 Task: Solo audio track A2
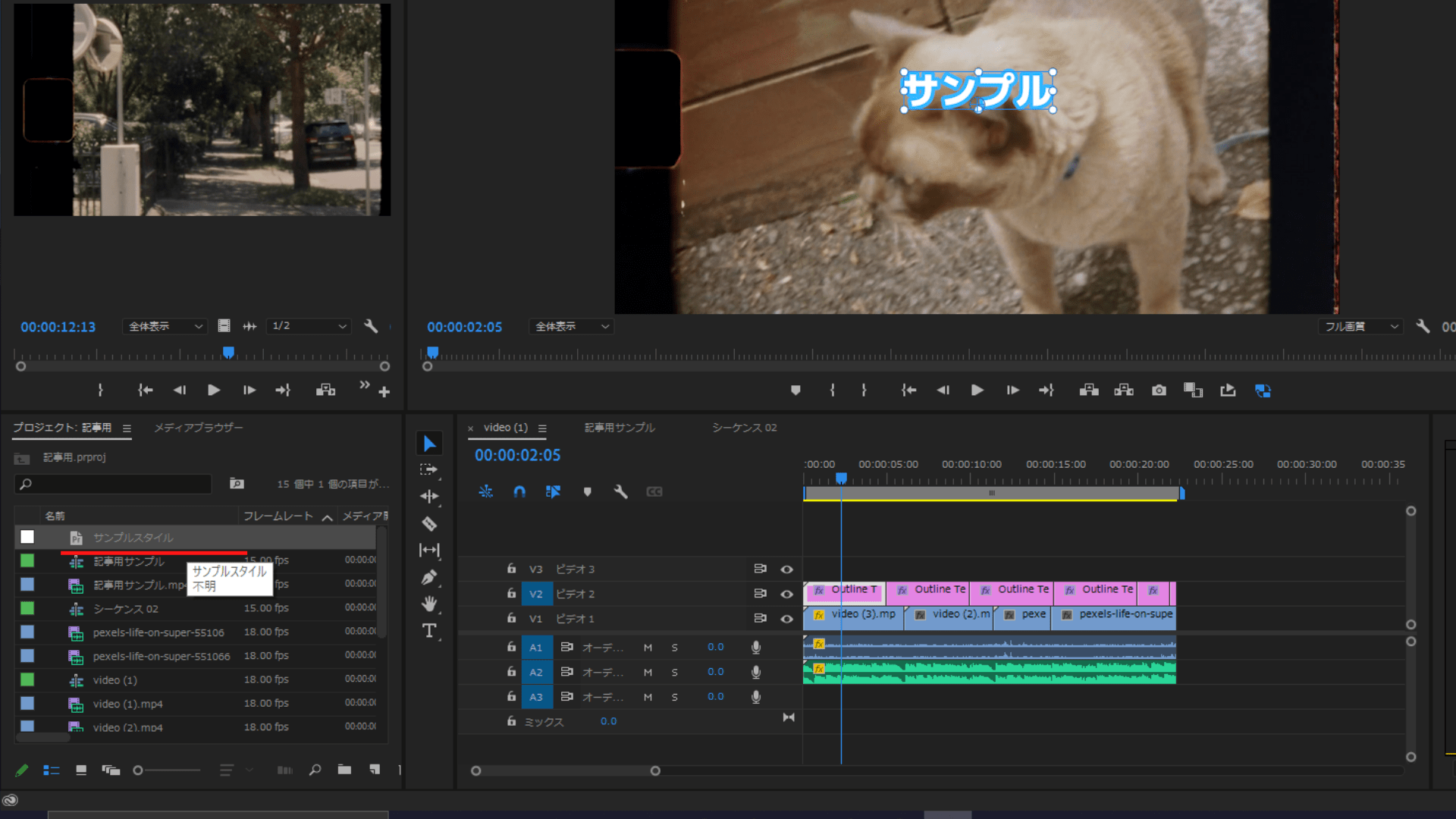[x=674, y=673]
